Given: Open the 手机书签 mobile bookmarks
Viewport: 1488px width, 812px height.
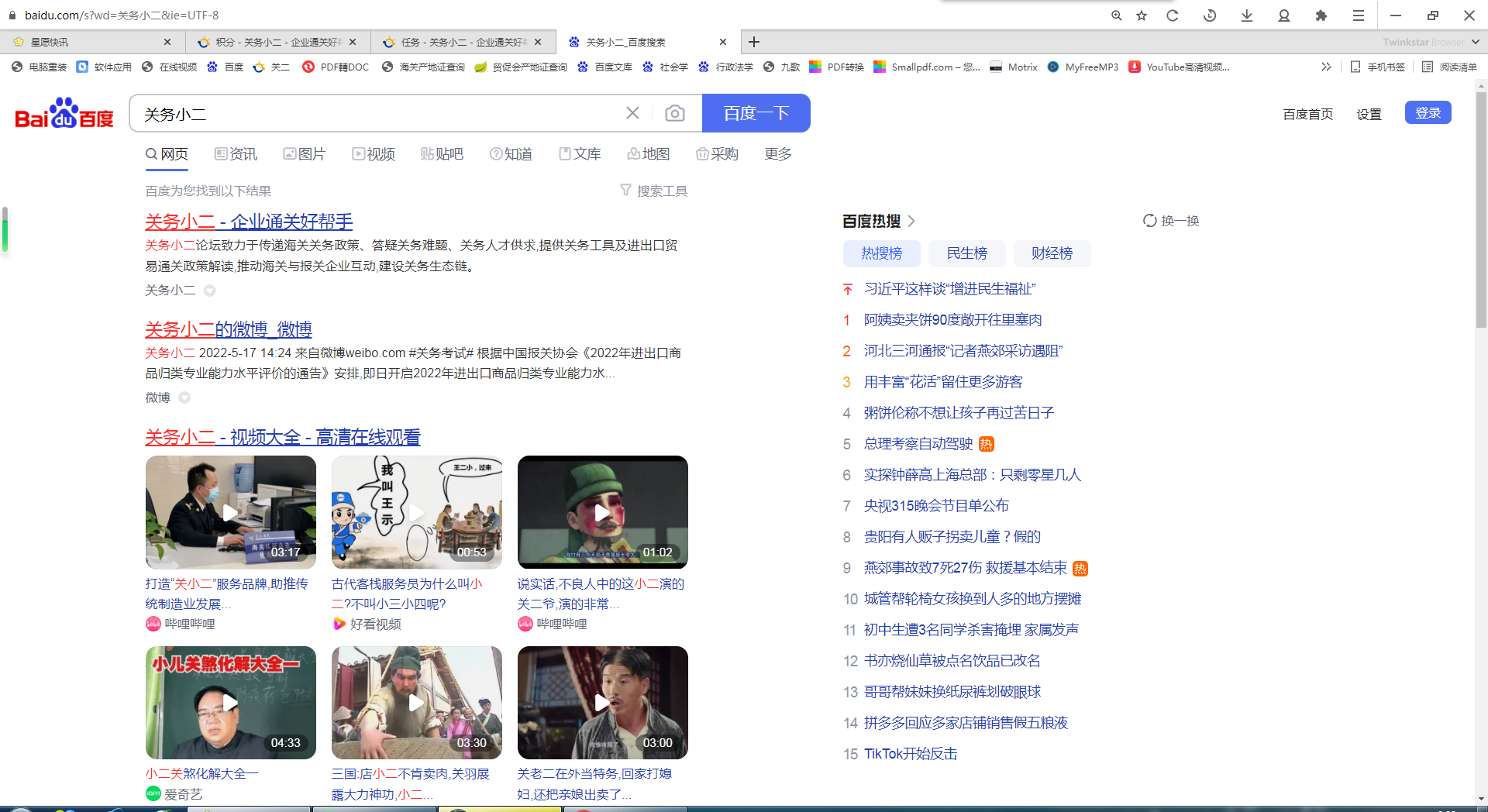Looking at the screenshot, I should (1378, 67).
